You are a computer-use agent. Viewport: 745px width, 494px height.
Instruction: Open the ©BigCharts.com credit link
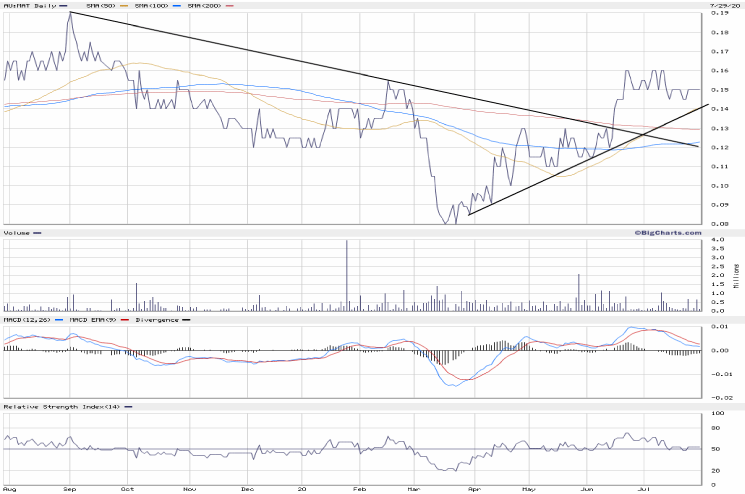[668, 233]
